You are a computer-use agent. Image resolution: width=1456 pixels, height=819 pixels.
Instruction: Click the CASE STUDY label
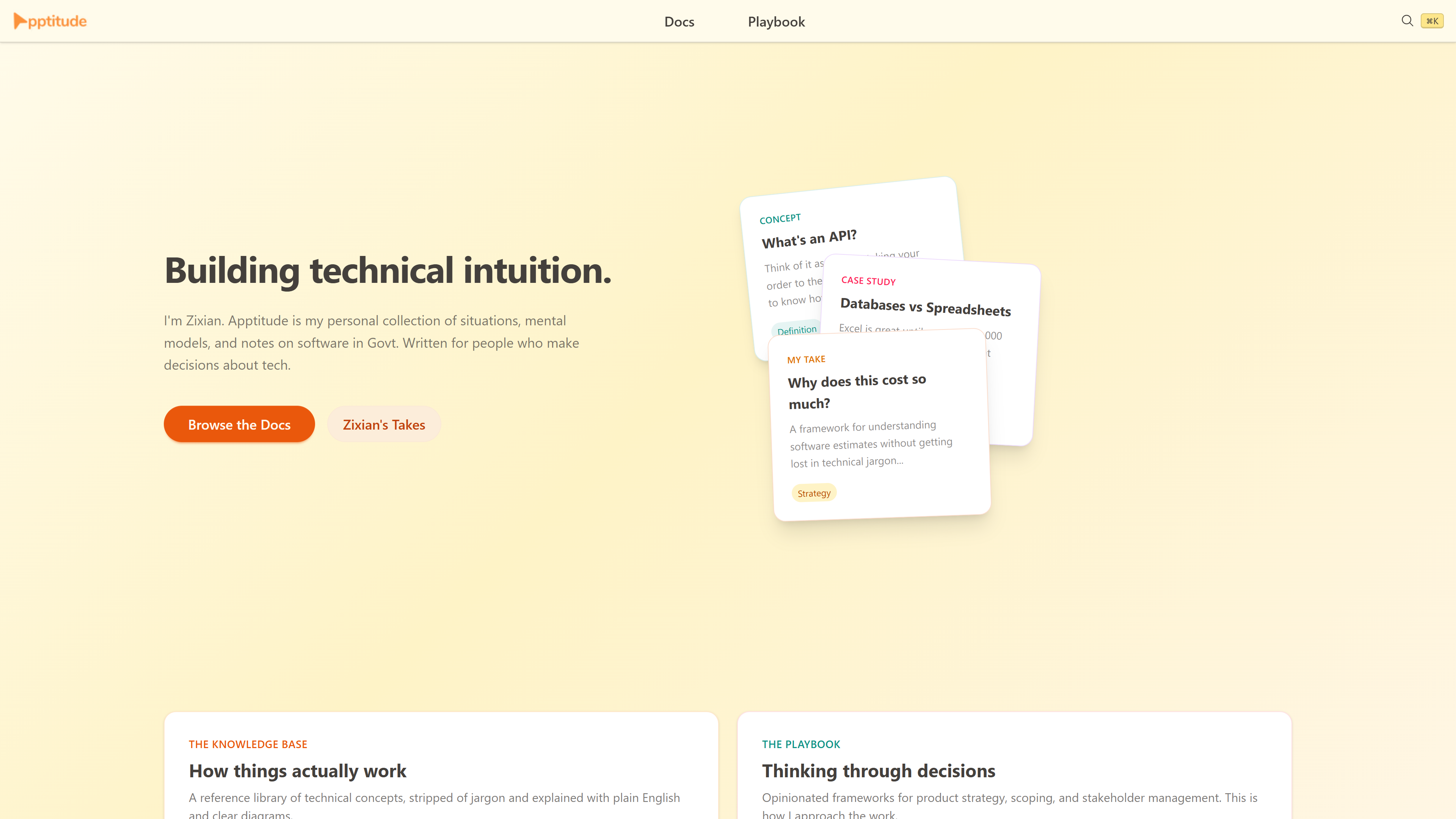pyautogui.click(x=868, y=281)
